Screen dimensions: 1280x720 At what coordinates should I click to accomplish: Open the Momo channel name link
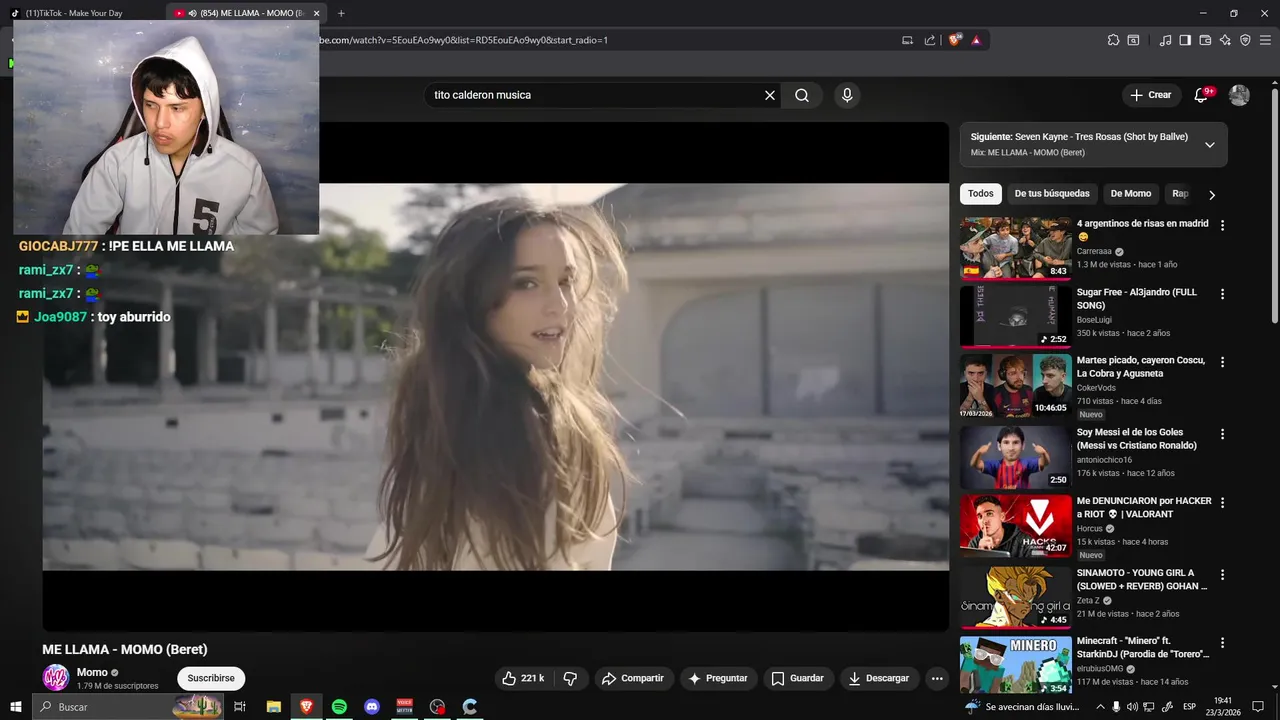point(92,672)
